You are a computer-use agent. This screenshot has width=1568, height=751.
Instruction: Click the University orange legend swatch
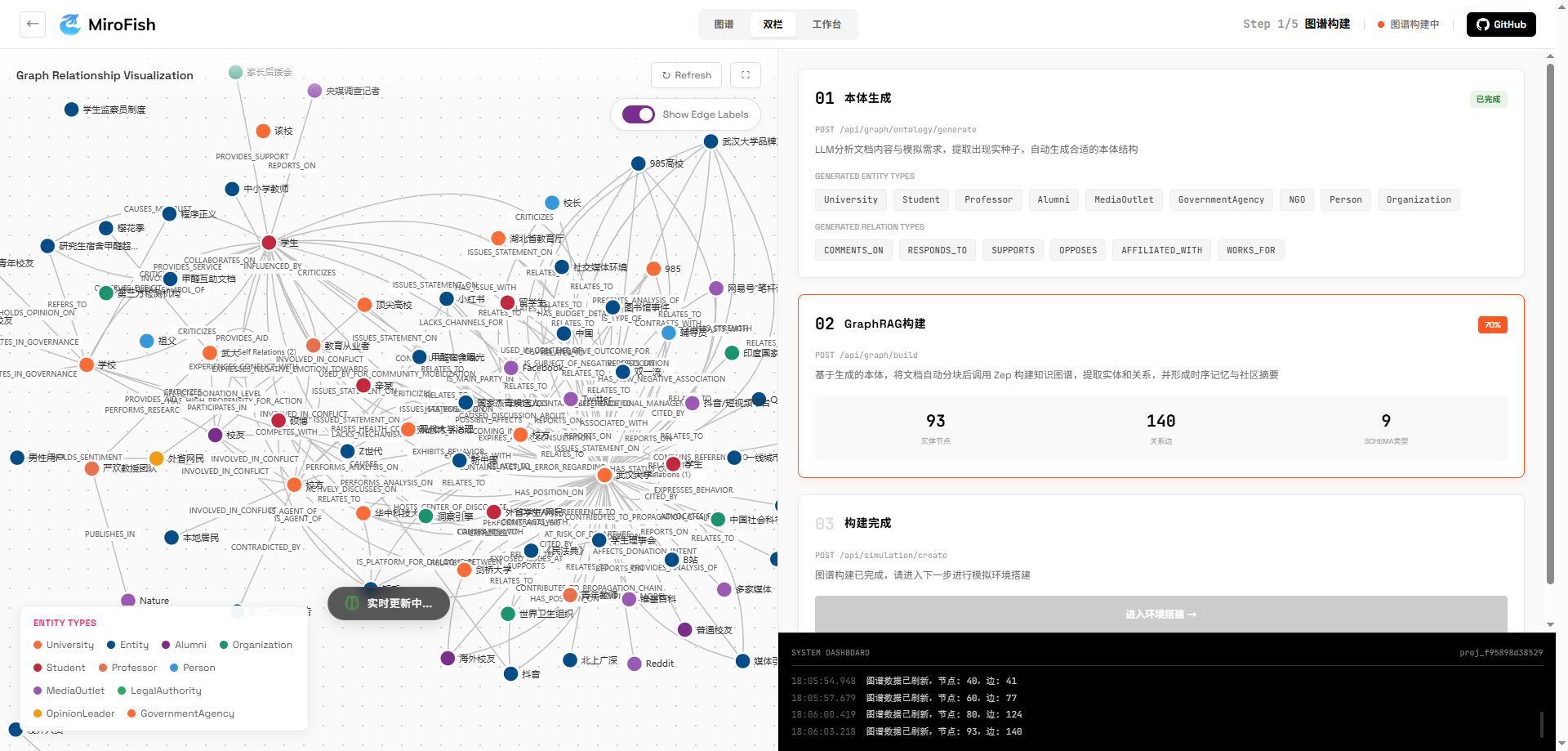pos(38,645)
